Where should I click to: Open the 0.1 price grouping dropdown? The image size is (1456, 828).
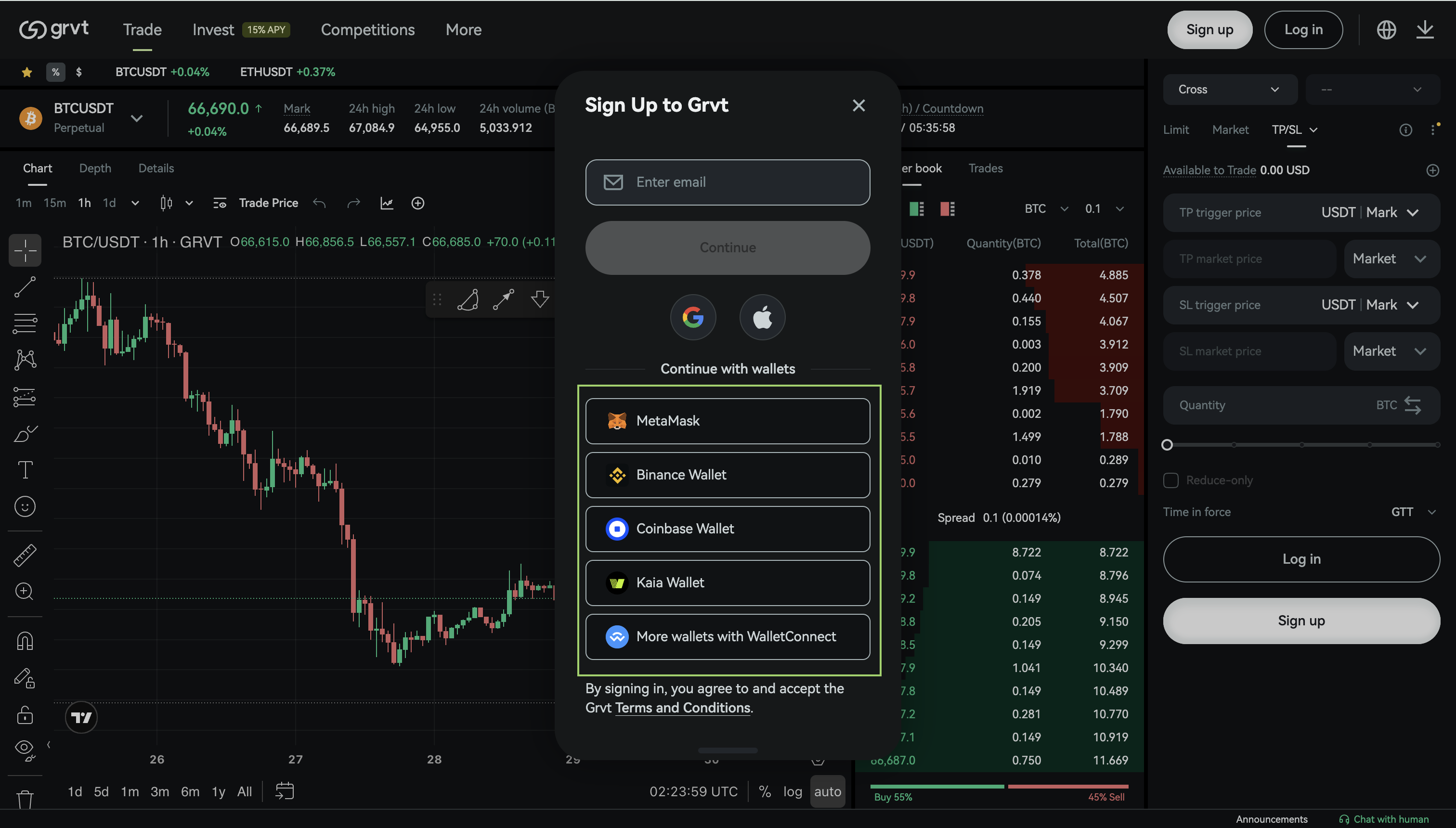pyautogui.click(x=1105, y=209)
